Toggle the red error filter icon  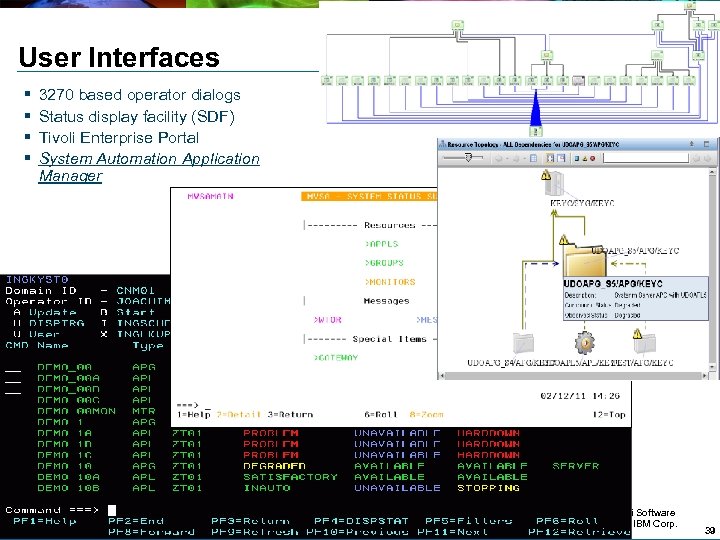point(593,158)
